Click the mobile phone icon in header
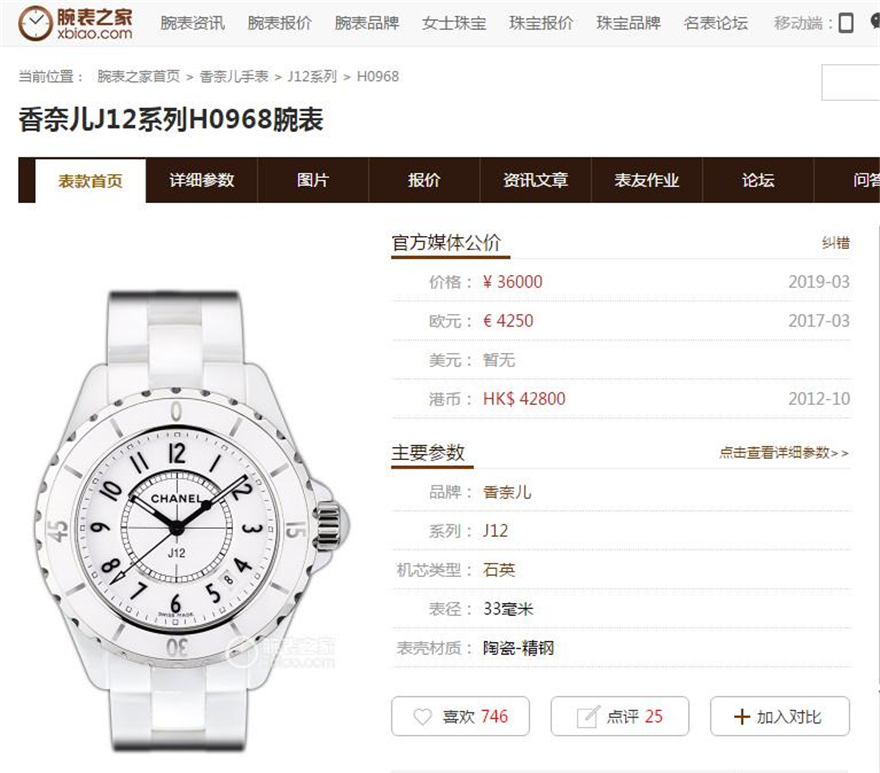The width and height of the screenshot is (880, 773). pyautogui.click(x=846, y=23)
